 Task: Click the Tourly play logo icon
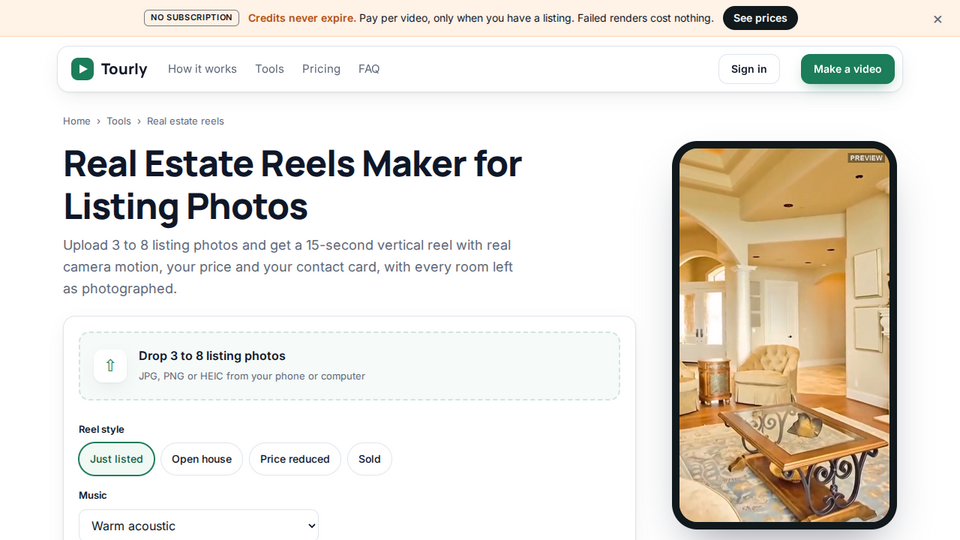point(82,69)
